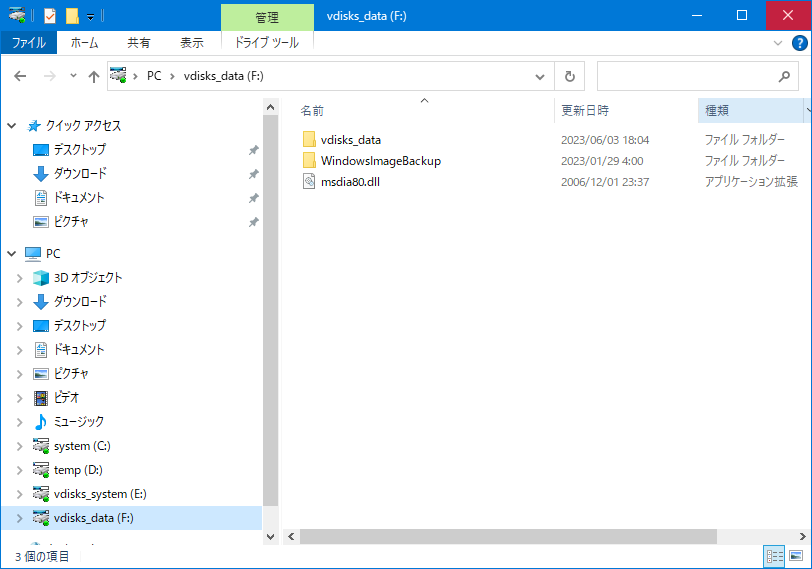
Task: Select PC in the navigation pane
Action: [x=53, y=254]
